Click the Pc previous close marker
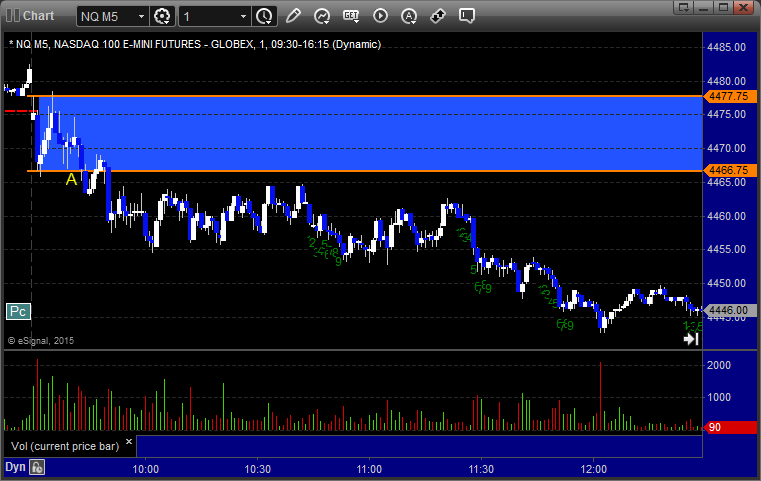 (x=18, y=311)
